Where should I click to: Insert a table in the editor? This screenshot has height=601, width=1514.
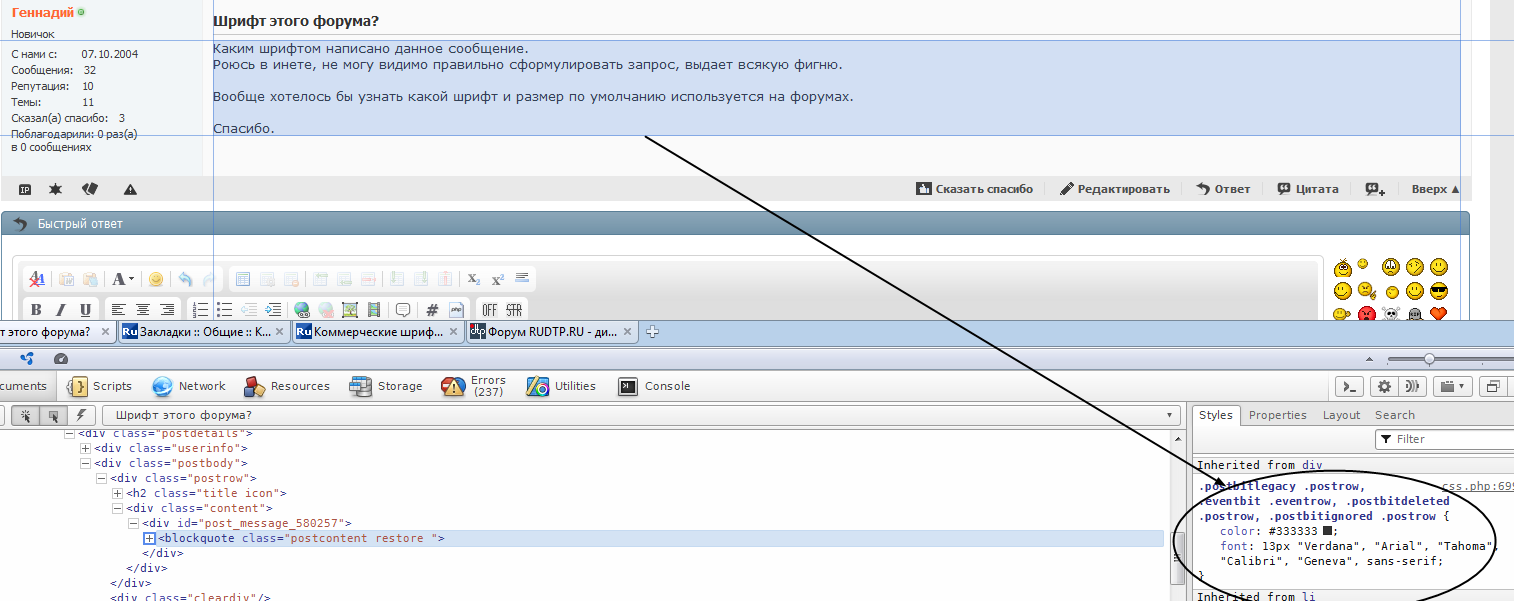pyautogui.click(x=242, y=279)
